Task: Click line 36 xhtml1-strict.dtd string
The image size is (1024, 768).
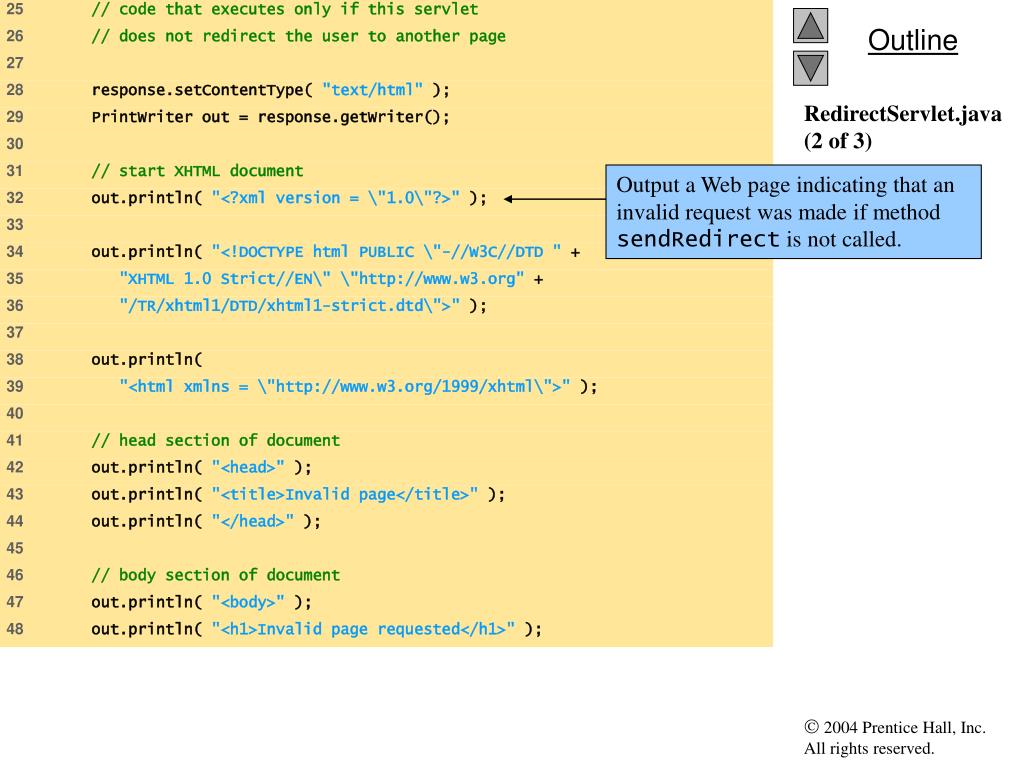Action: point(289,306)
